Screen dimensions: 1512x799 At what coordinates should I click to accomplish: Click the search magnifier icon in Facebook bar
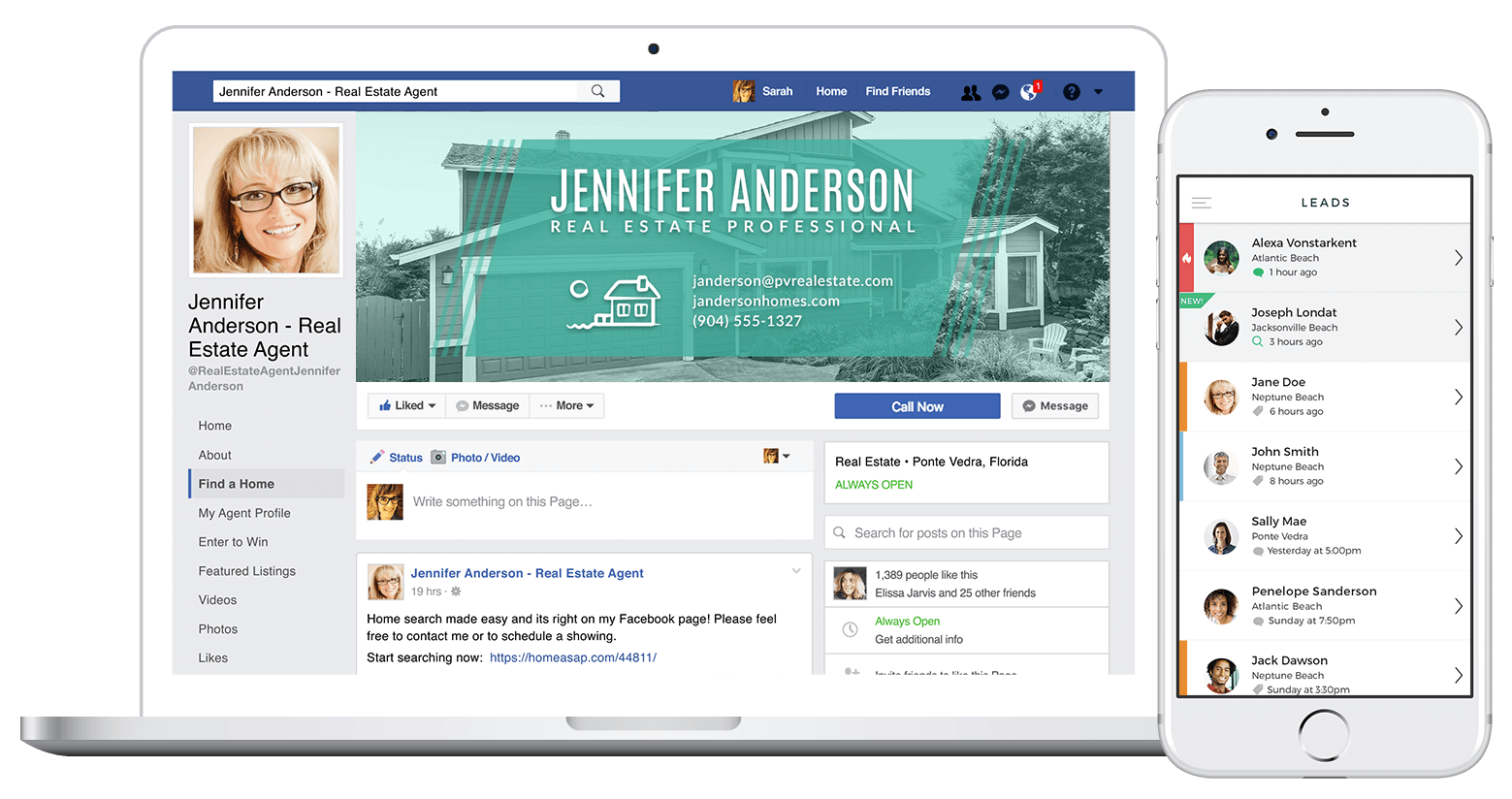597,91
